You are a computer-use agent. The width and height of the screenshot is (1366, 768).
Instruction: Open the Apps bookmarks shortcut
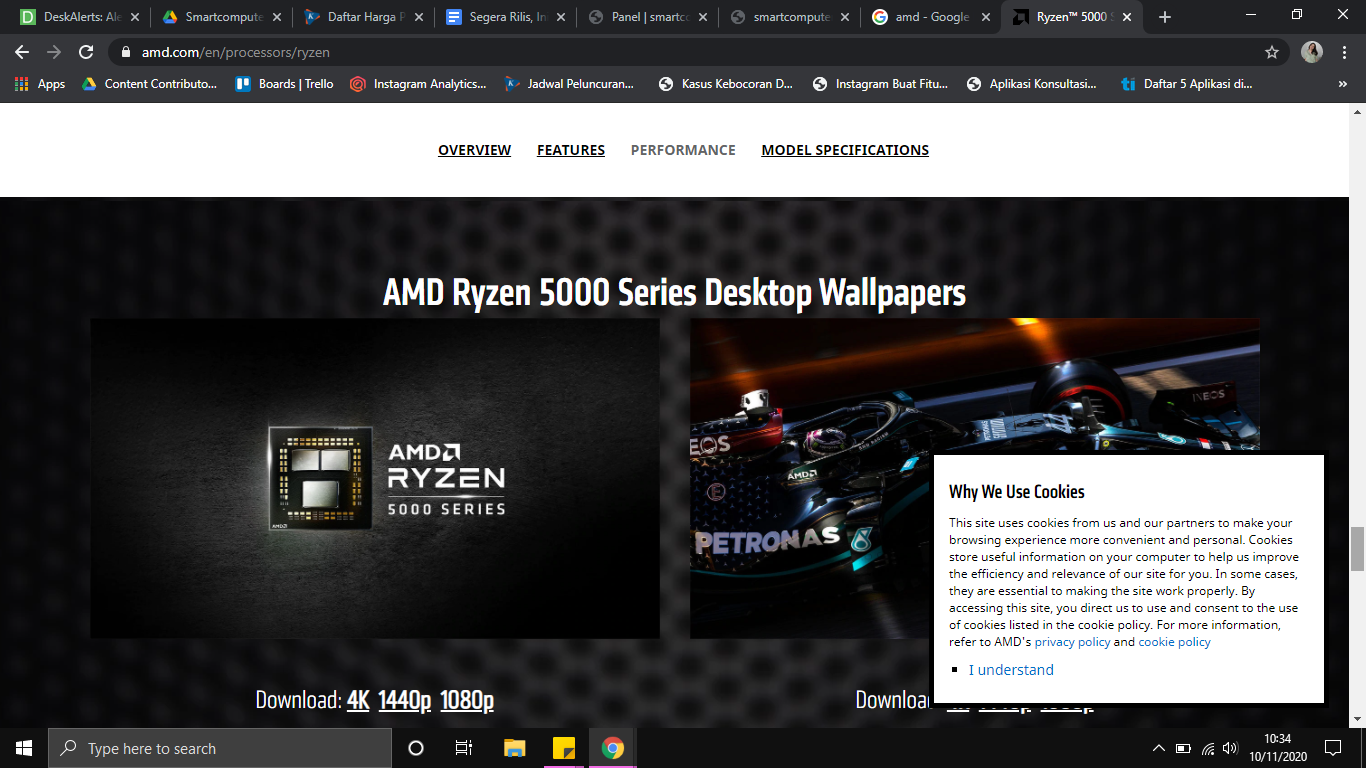coord(40,84)
